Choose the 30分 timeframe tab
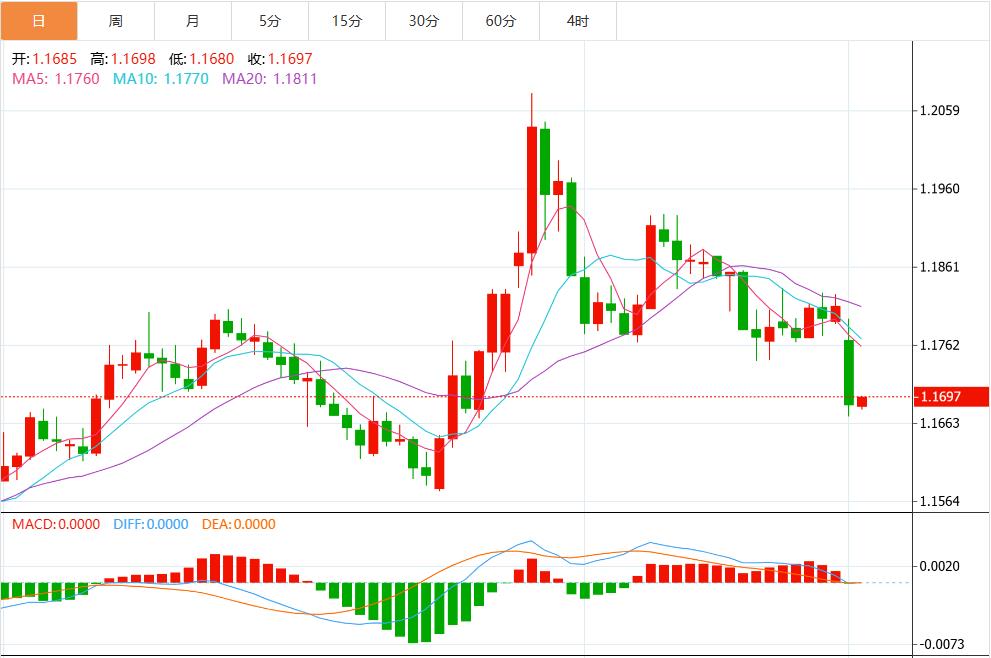This screenshot has height=658, width=991. pyautogui.click(x=424, y=21)
